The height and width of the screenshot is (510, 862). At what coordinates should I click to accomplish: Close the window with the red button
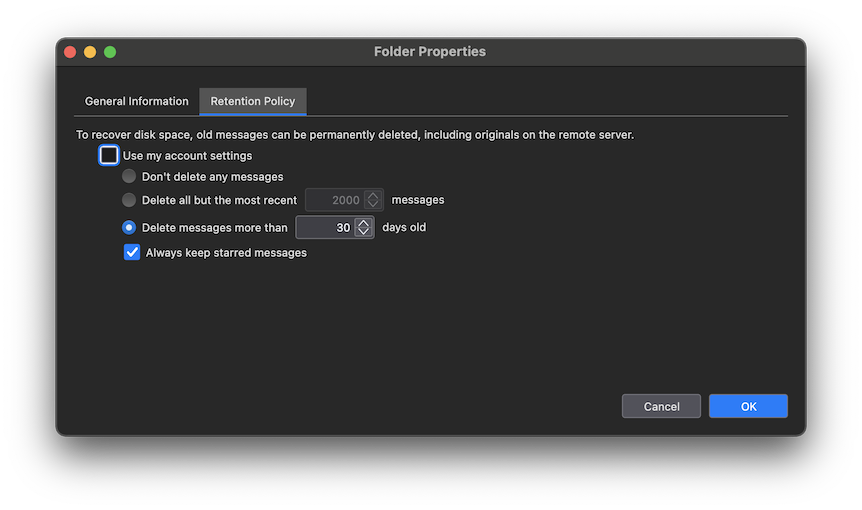[70, 52]
